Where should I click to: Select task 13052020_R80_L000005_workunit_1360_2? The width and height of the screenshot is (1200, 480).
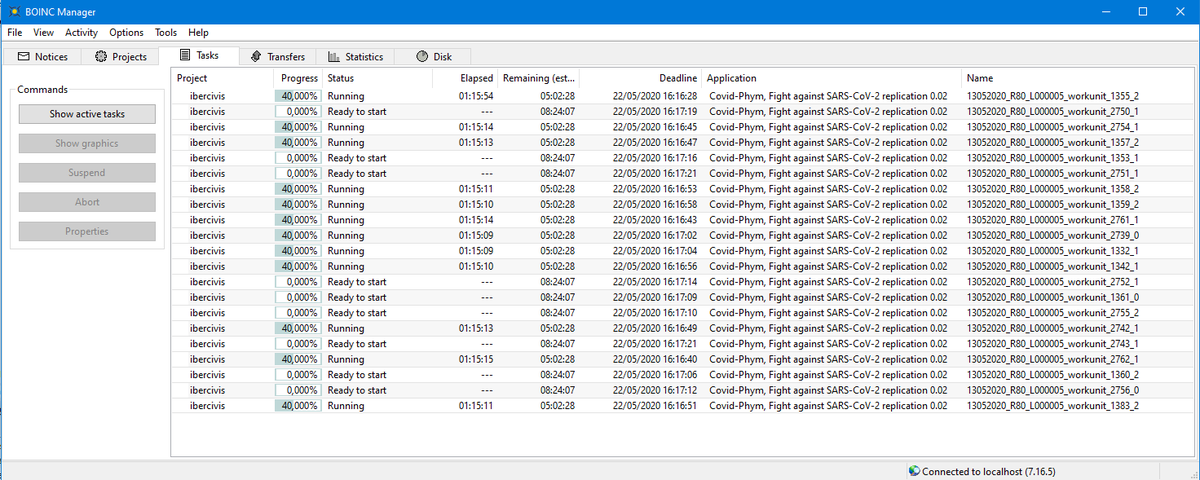click(x=683, y=375)
